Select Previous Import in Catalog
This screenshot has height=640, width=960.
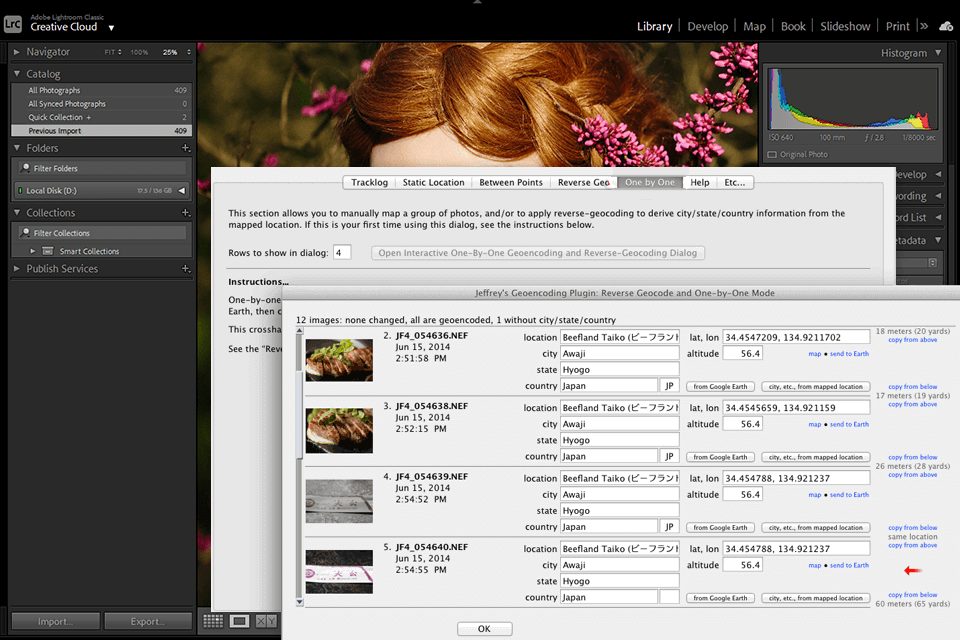(102, 130)
